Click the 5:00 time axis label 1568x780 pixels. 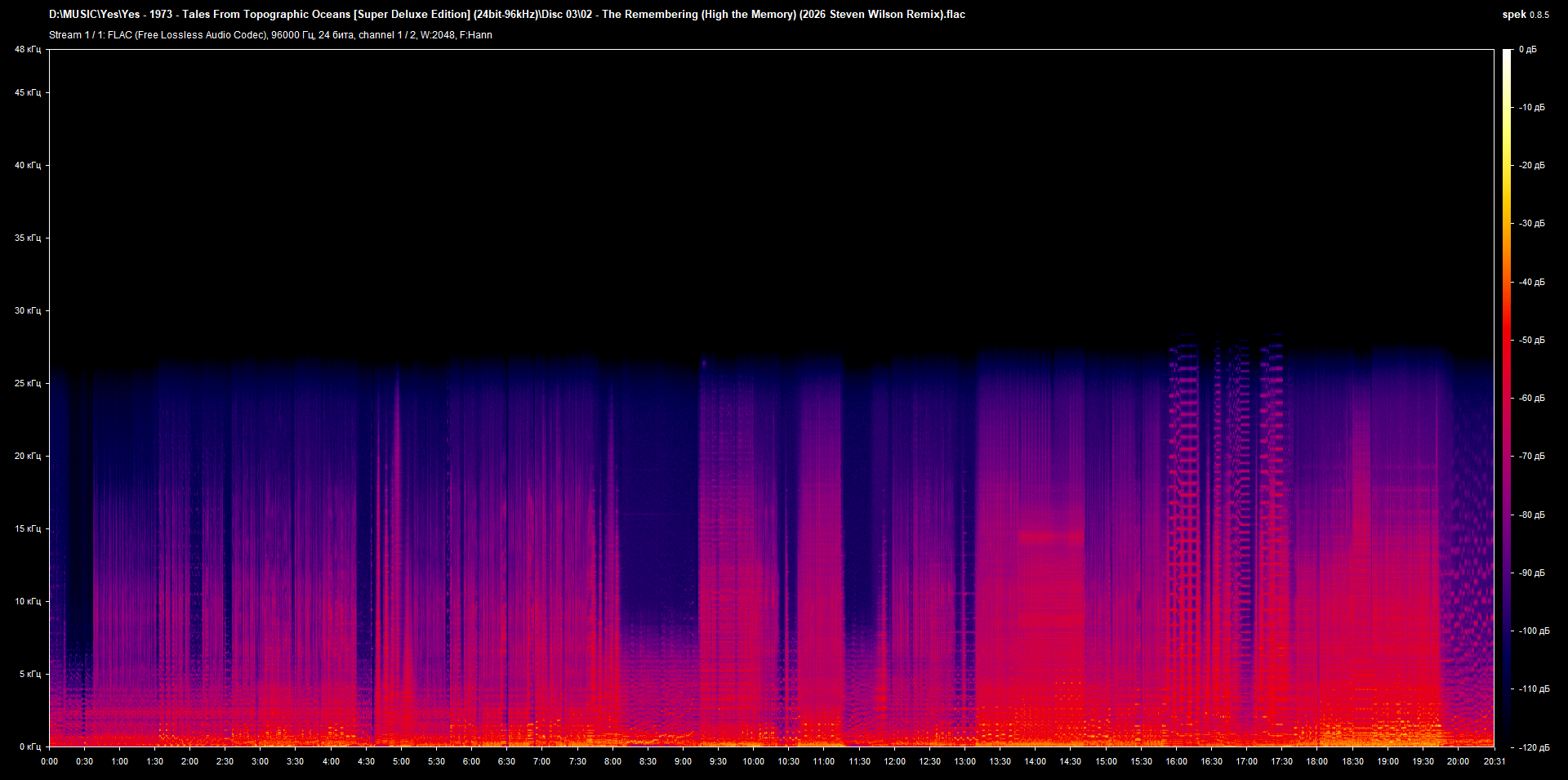point(401,762)
